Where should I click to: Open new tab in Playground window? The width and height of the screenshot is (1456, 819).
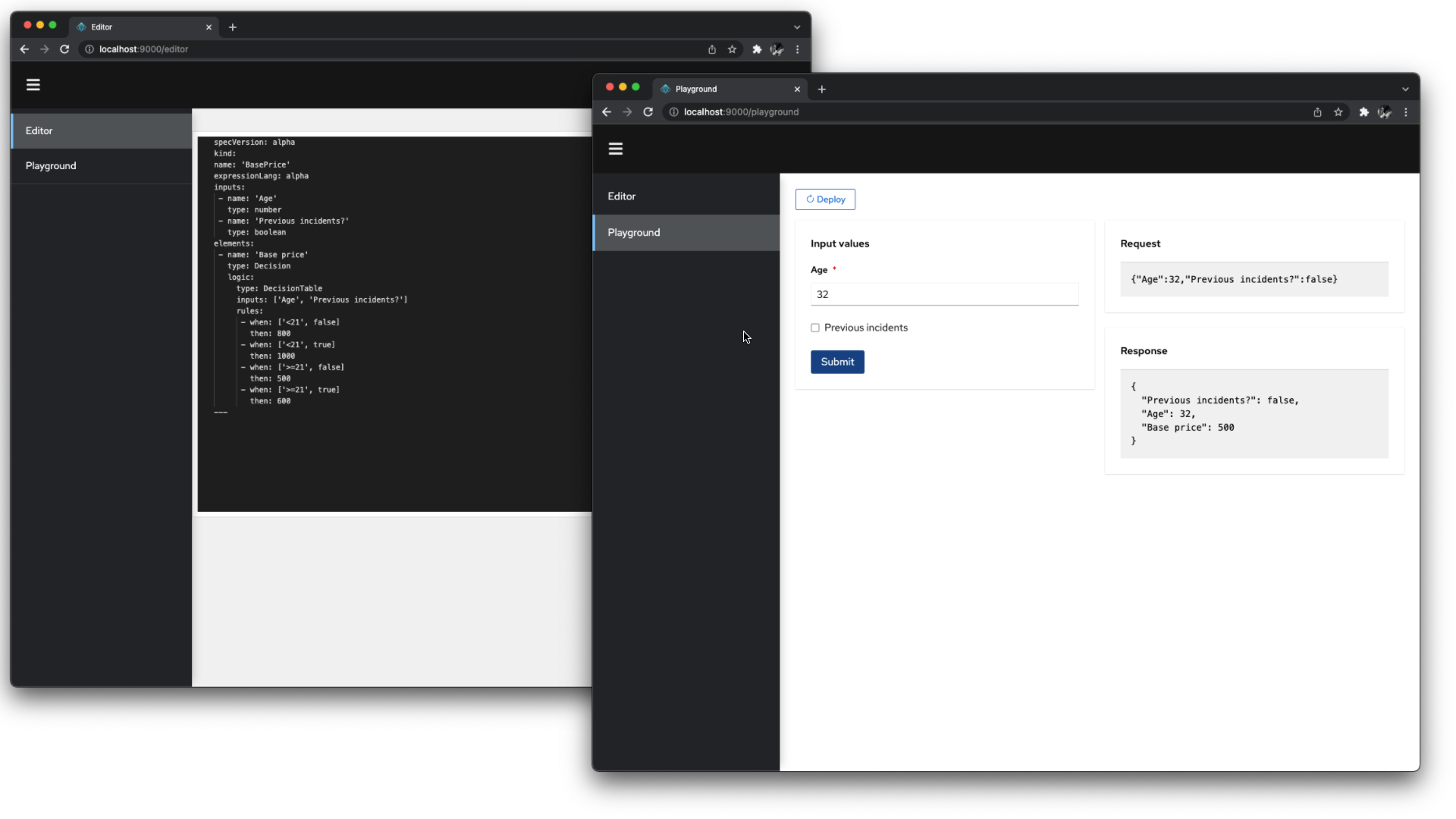[x=821, y=89]
